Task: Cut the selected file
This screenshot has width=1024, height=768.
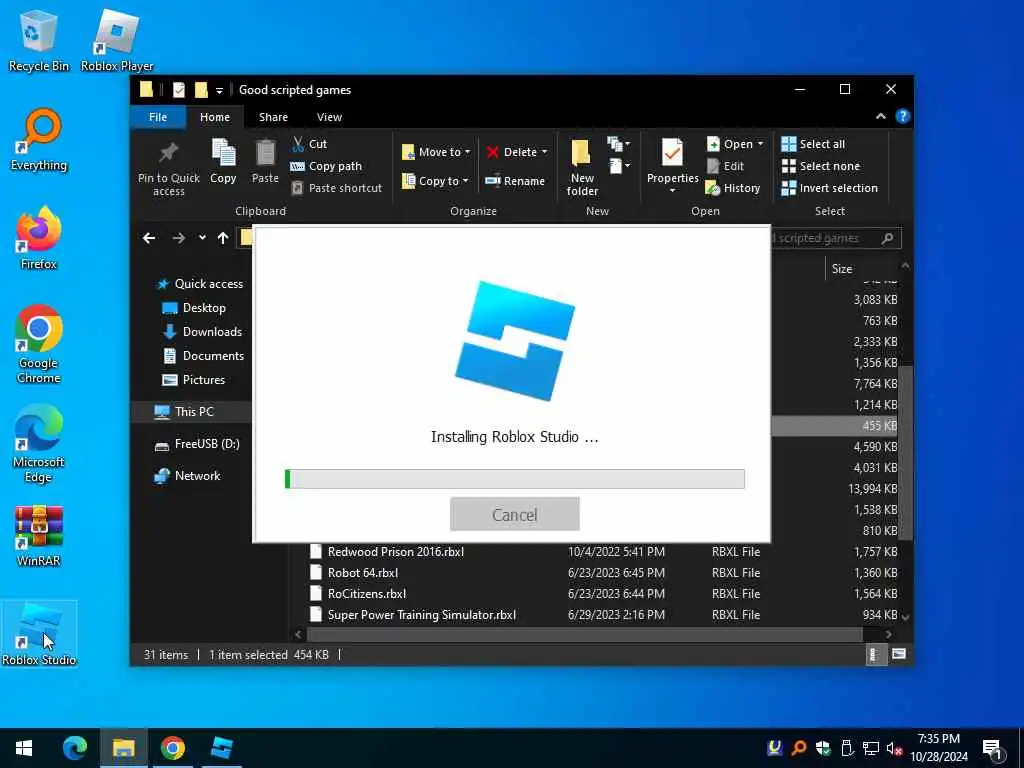Action: click(x=310, y=144)
